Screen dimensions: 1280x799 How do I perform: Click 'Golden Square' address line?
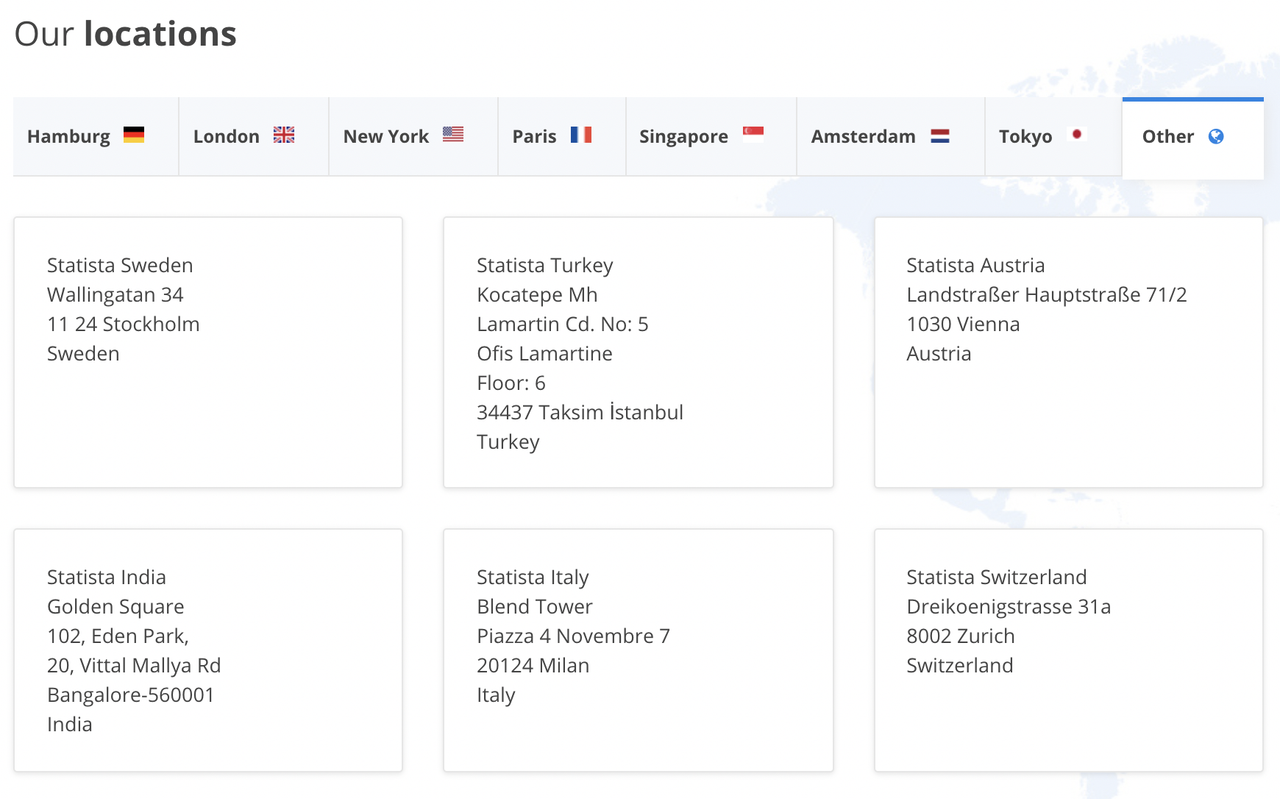coord(116,607)
